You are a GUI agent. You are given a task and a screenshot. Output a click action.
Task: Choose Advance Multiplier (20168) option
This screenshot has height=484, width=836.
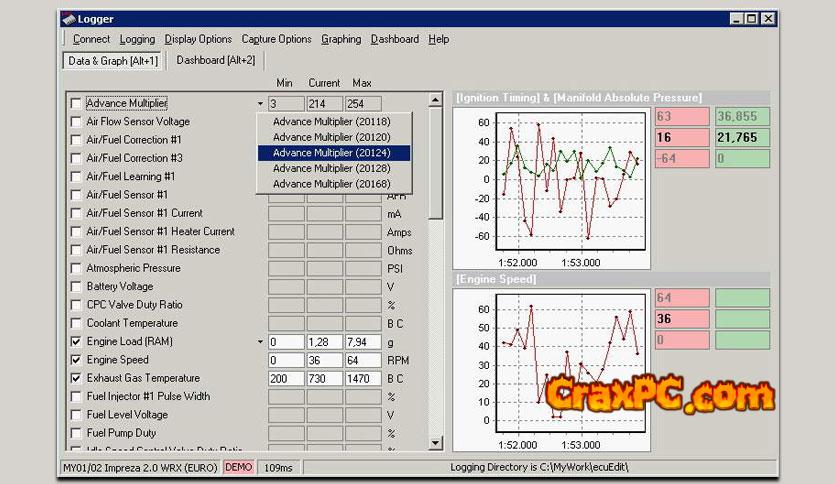coord(331,184)
